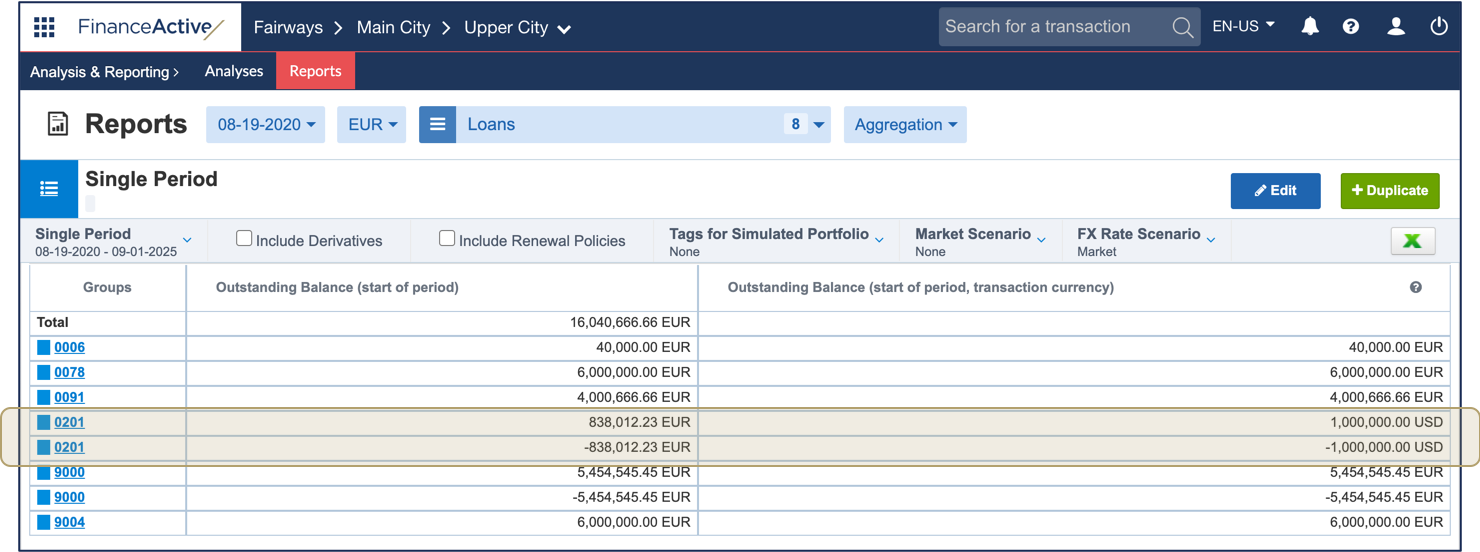1480x552 pixels.
Task: Tick the Include Renewal Policies checkbox
Action: pos(447,238)
